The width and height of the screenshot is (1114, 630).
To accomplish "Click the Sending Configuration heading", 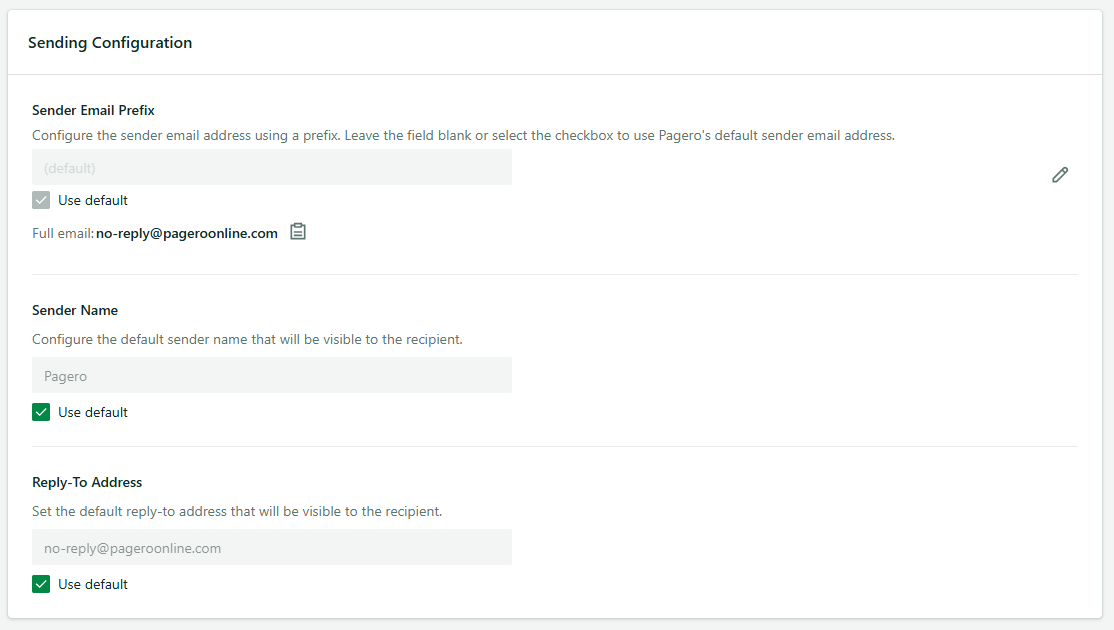I will tap(110, 43).
